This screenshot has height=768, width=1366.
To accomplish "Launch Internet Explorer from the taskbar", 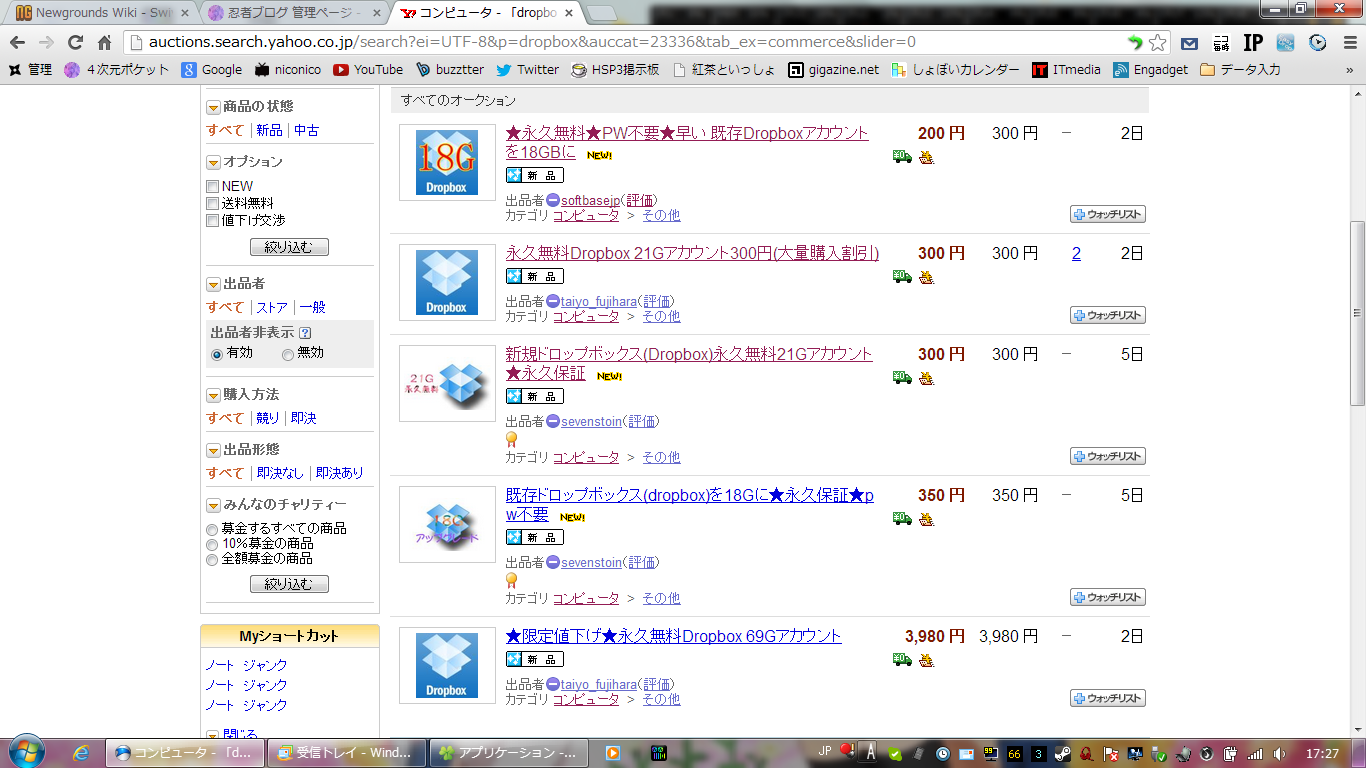I will coord(81,752).
